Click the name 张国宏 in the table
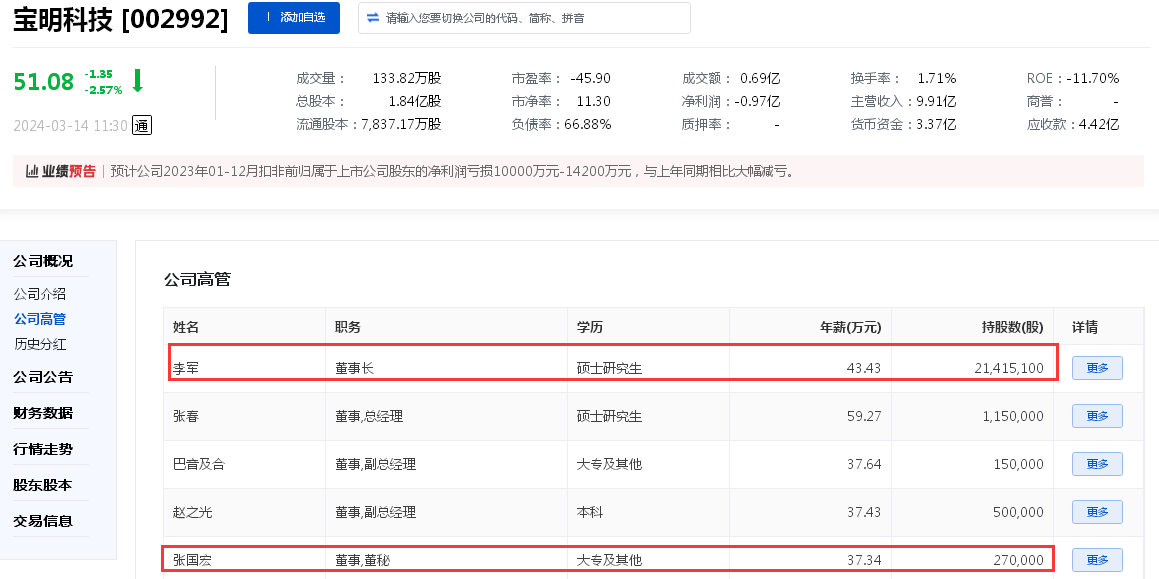 point(192,561)
